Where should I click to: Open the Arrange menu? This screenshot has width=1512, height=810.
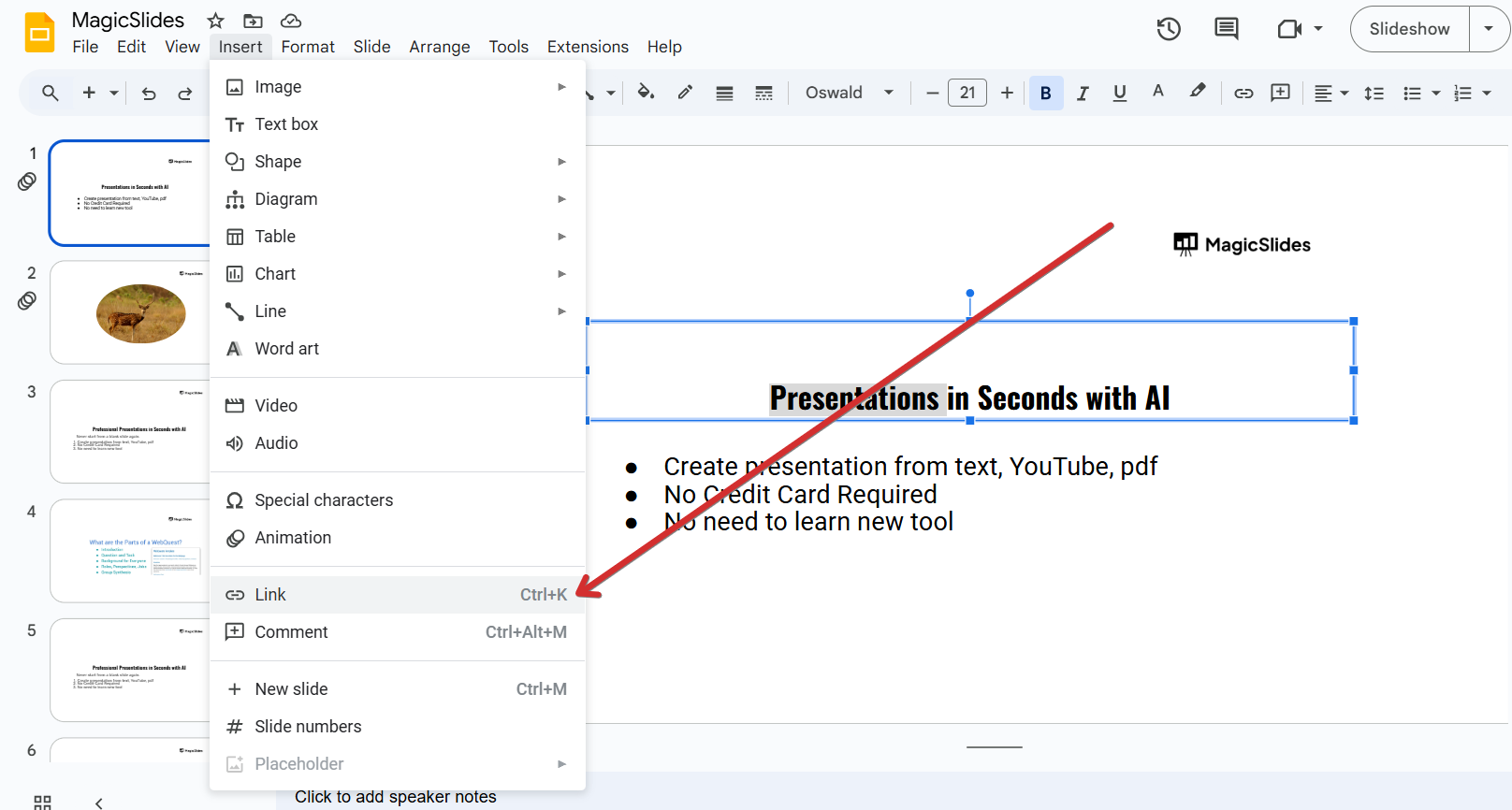(x=440, y=47)
